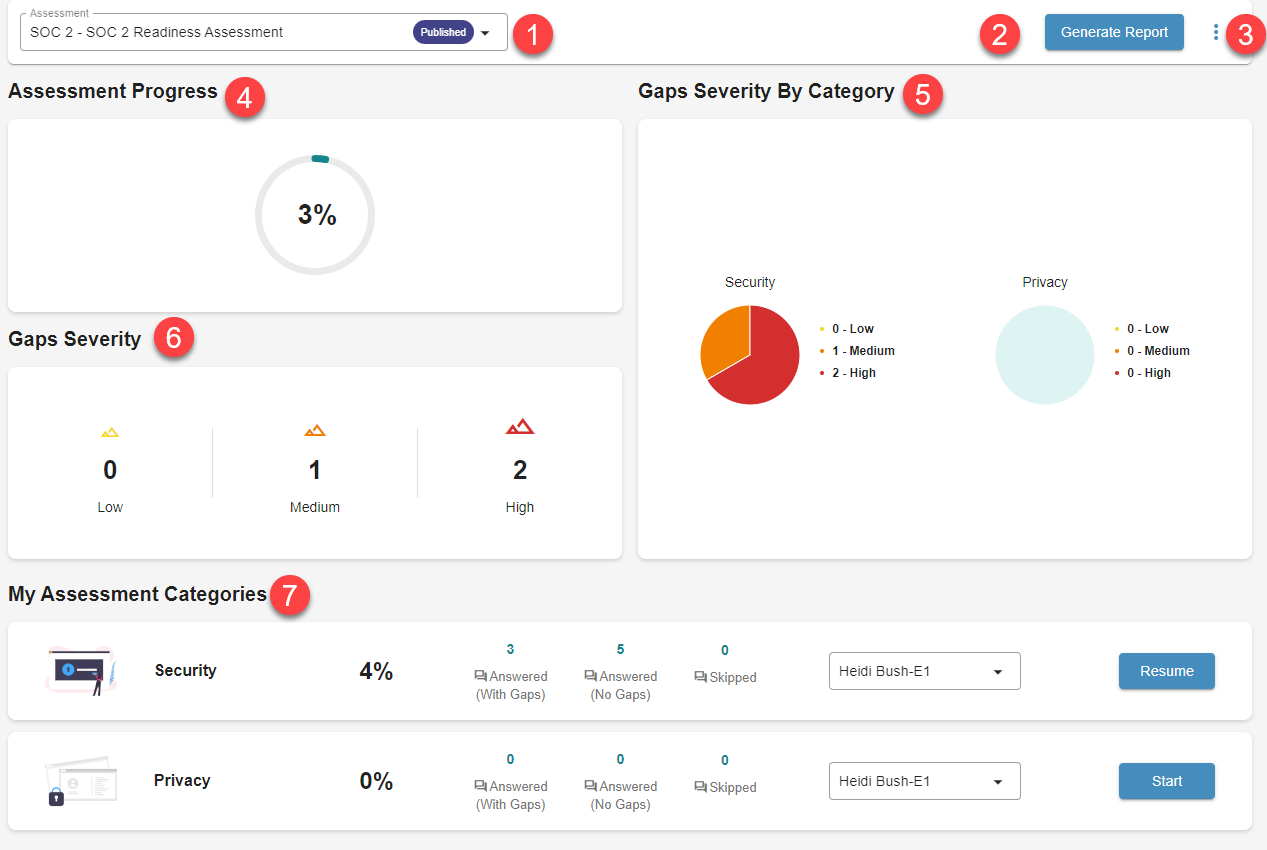Click the Privacy category lock thumbnail icon
This screenshot has height=850, width=1267.
click(81, 781)
